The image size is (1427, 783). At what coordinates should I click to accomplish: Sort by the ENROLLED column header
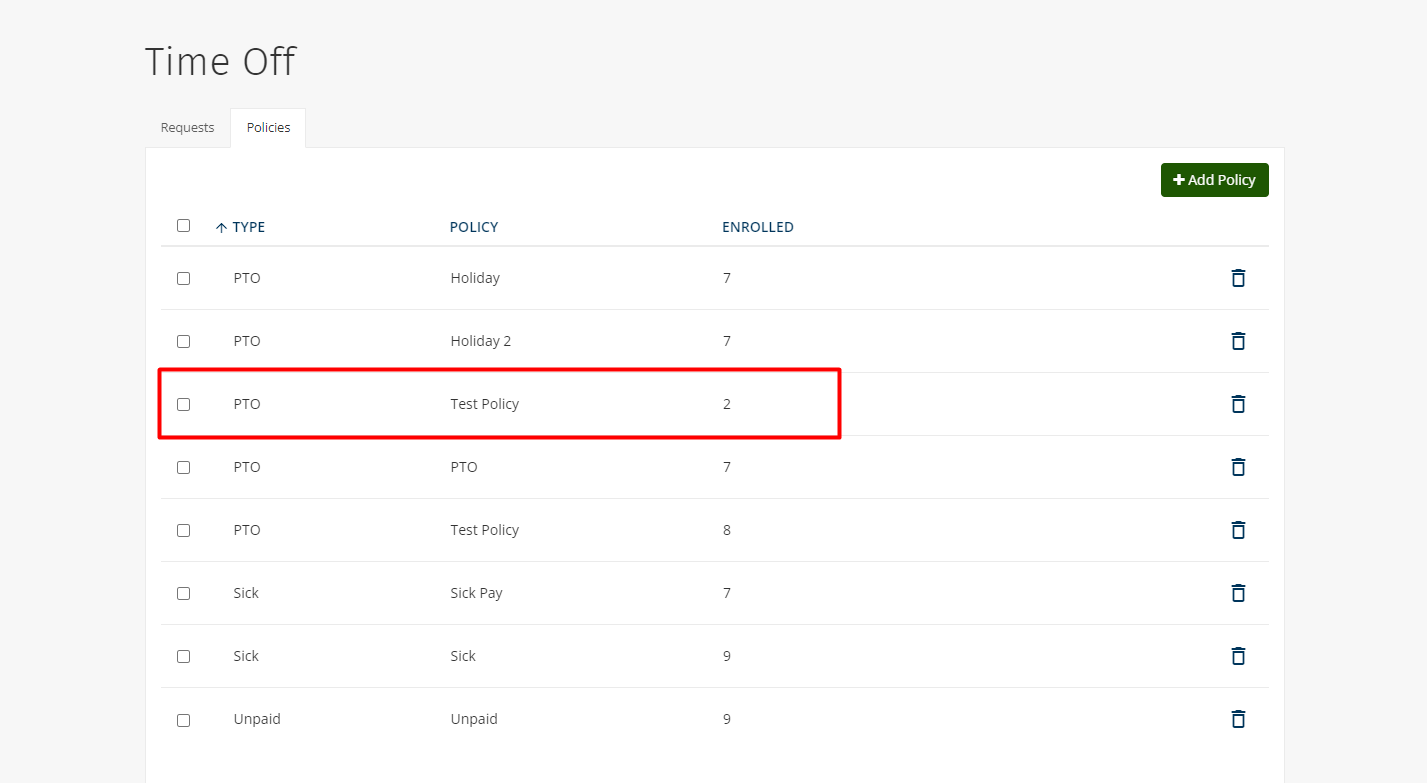(x=758, y=227)
